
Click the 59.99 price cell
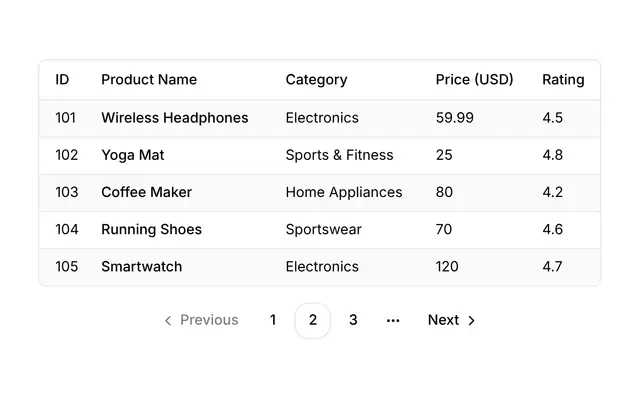454,118
